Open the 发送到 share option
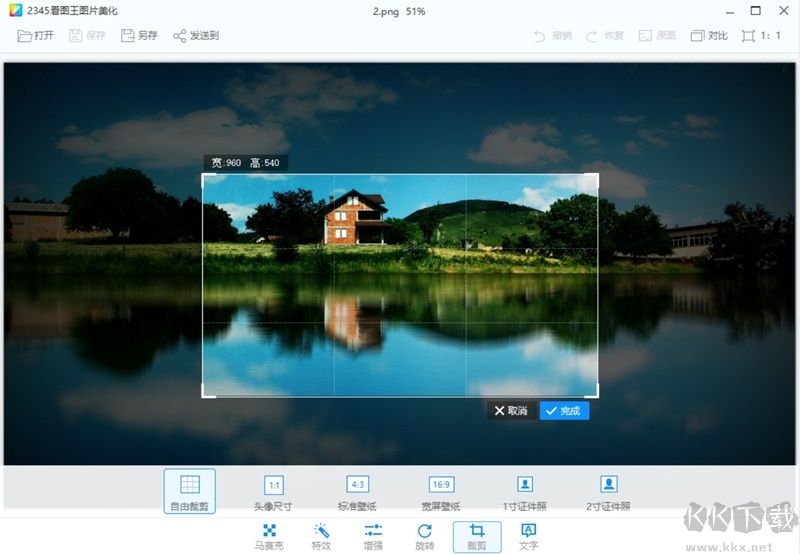800x554 pixels. [195, 35]
